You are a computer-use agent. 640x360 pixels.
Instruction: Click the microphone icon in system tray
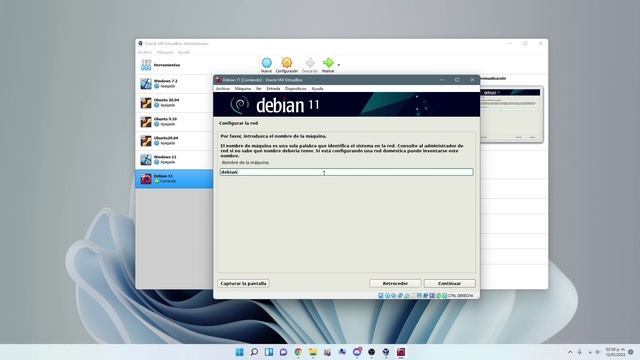pos(580,352)
